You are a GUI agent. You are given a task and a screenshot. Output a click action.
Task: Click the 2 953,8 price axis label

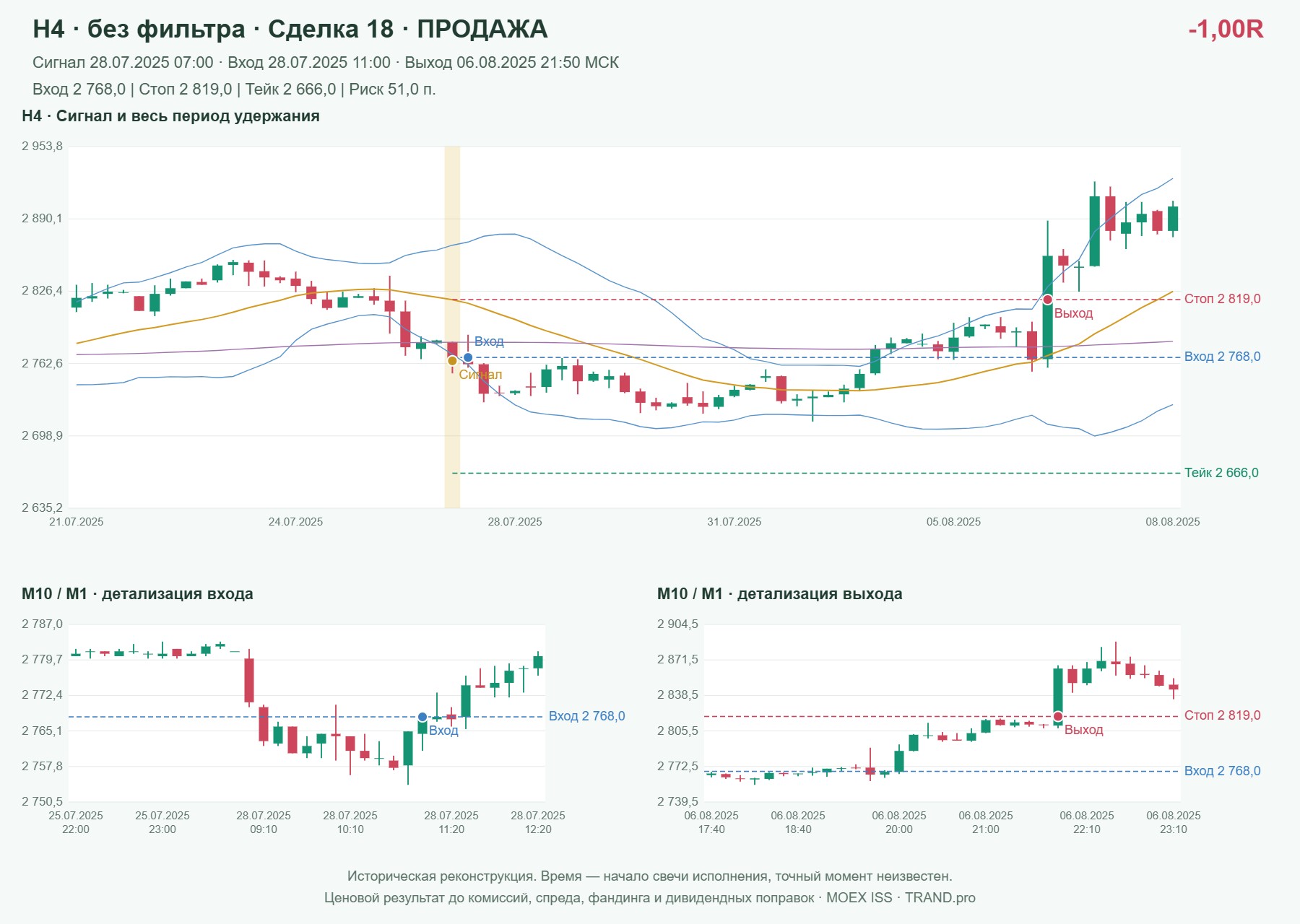click(x=42, y=147)
